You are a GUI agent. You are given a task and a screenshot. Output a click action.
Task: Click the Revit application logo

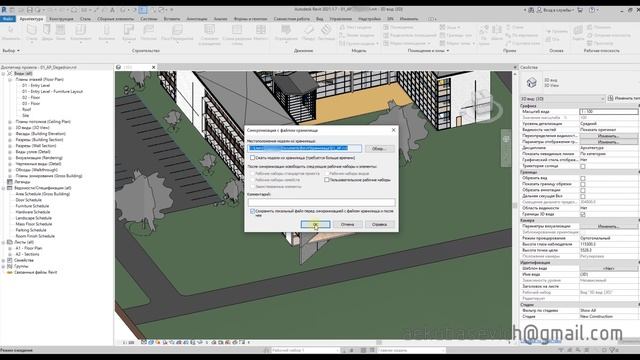(x=4, y=10)
